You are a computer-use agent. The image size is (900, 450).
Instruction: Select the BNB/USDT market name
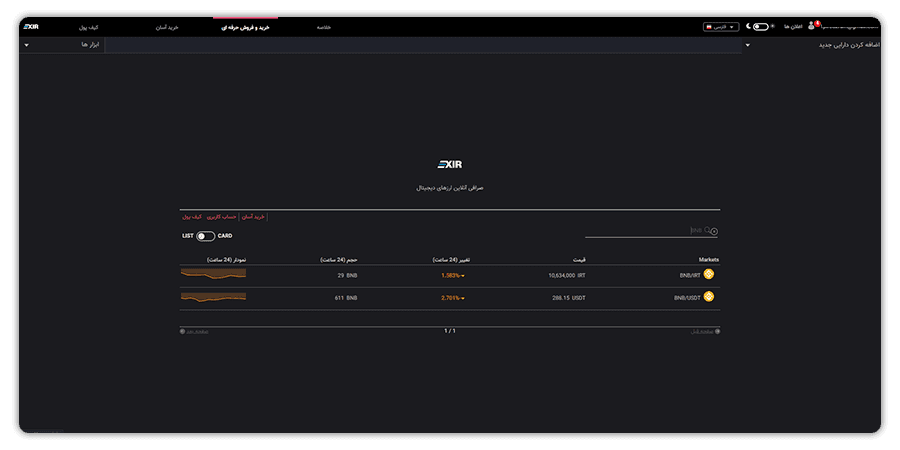coord(687,298)
